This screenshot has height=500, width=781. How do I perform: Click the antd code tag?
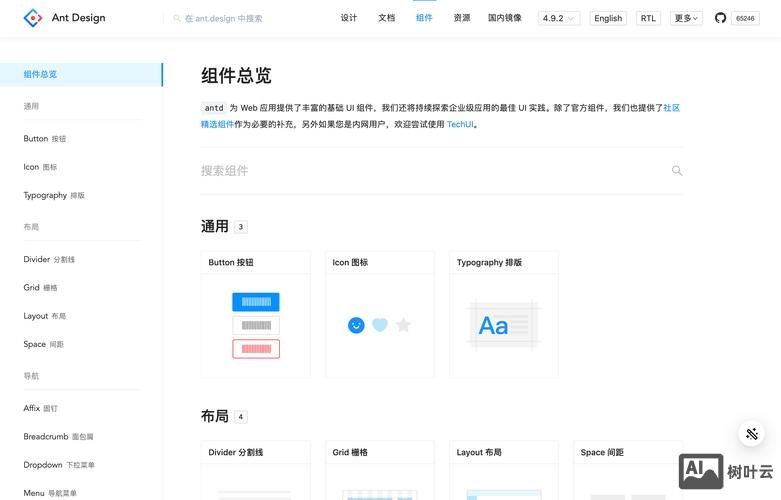coord(214,108)
